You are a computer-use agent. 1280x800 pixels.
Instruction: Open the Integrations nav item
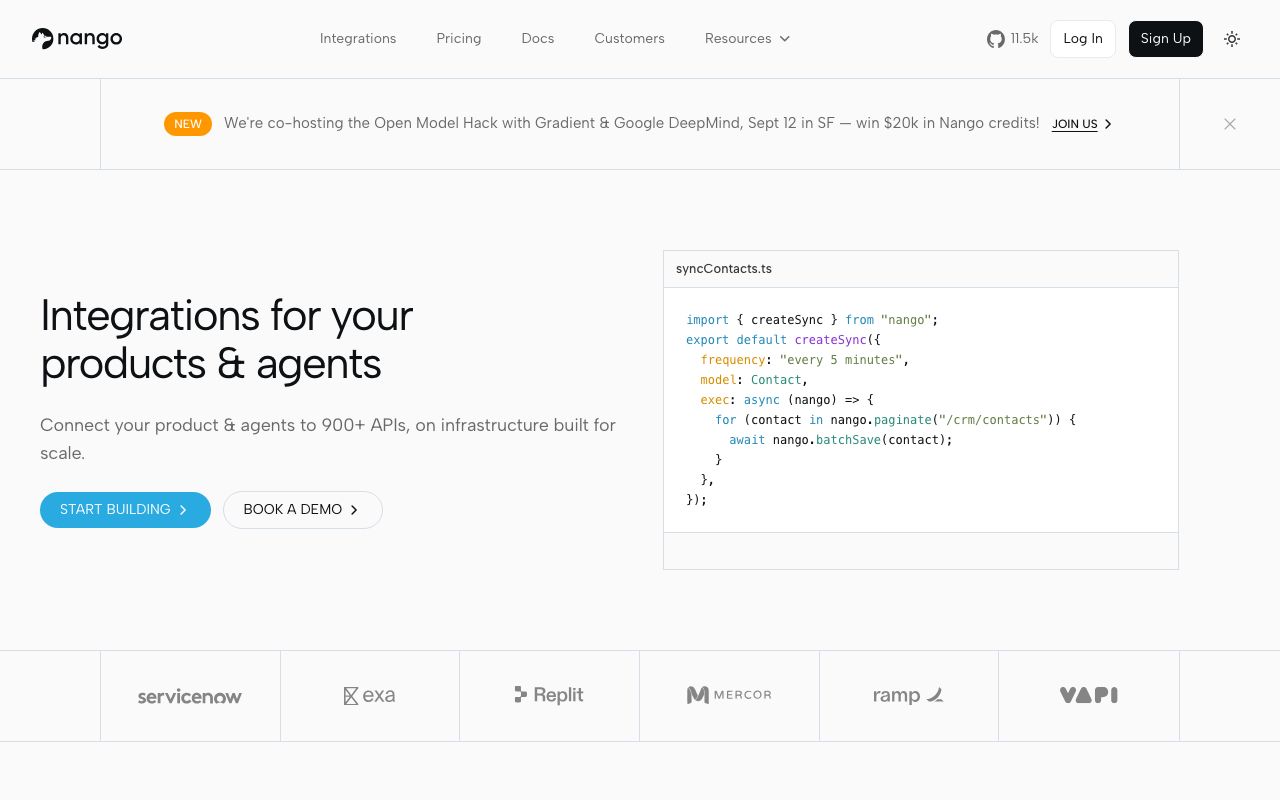(x=358, y=39)
